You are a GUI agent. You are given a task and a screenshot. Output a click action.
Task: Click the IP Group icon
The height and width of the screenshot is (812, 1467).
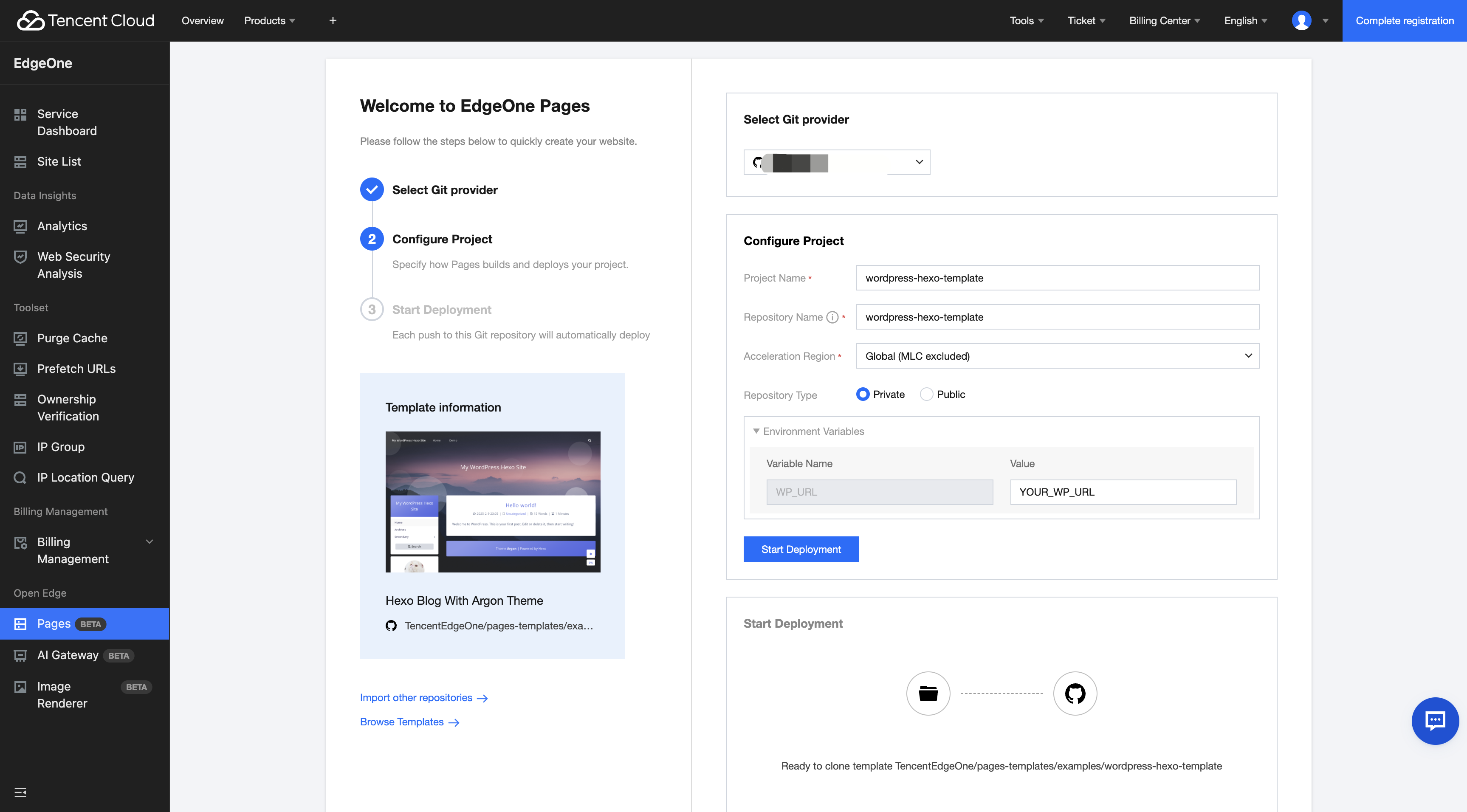pos(20,447)
